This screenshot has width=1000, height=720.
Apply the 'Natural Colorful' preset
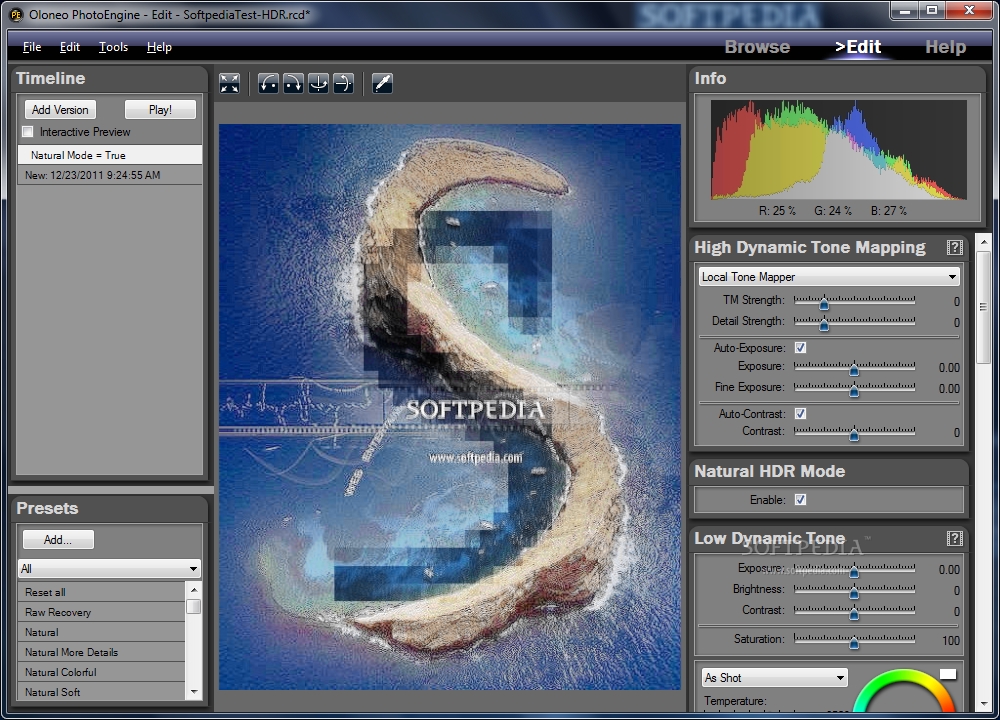[101, 672]
